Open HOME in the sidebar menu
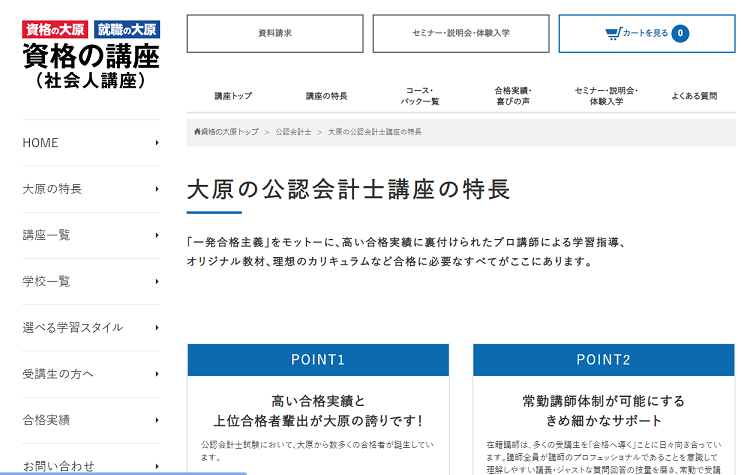 91,143
